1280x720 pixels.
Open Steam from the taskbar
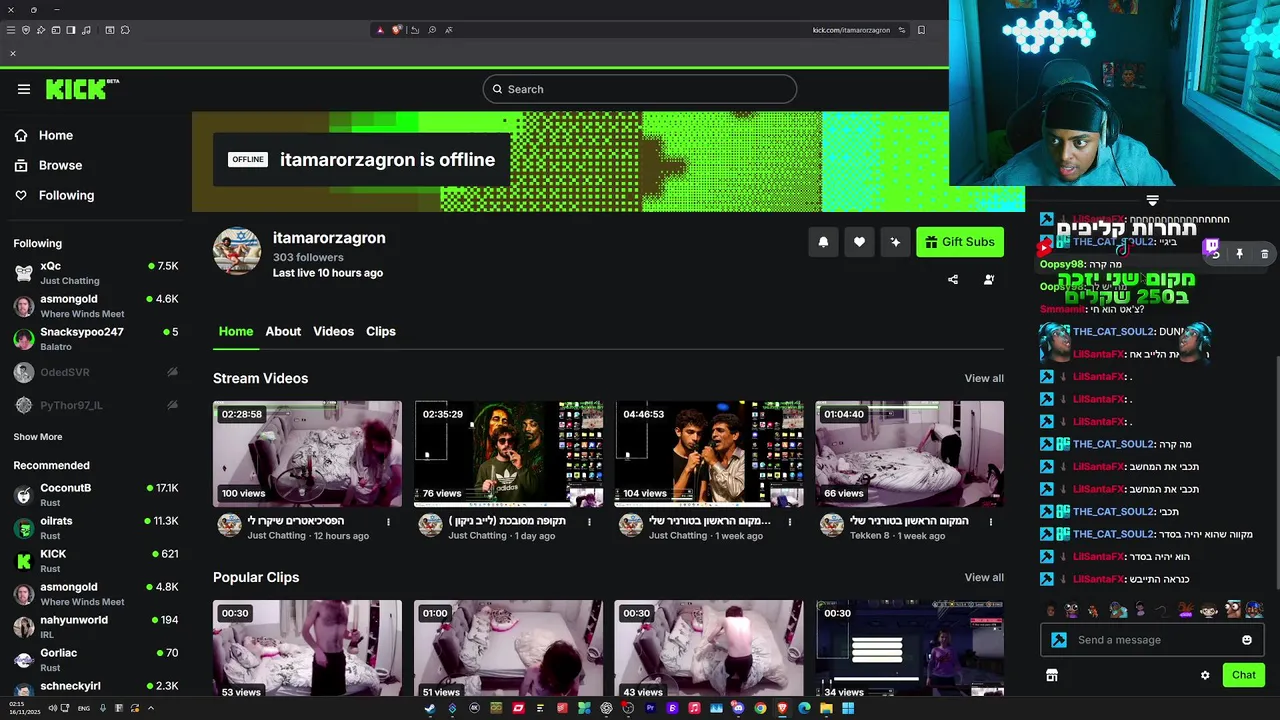point(430,708)
